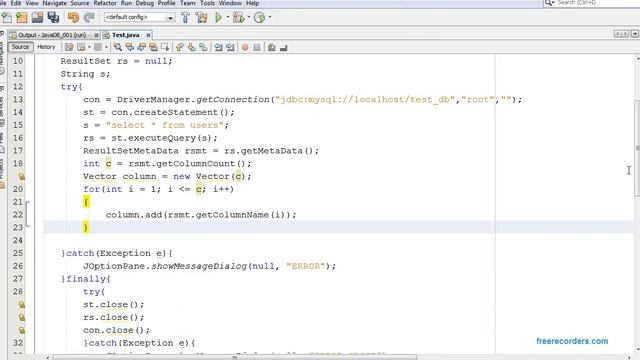This screenshot has height=360, width=640.
Task: Click the grayed Redo arrow icon
Action: [89, 18]
